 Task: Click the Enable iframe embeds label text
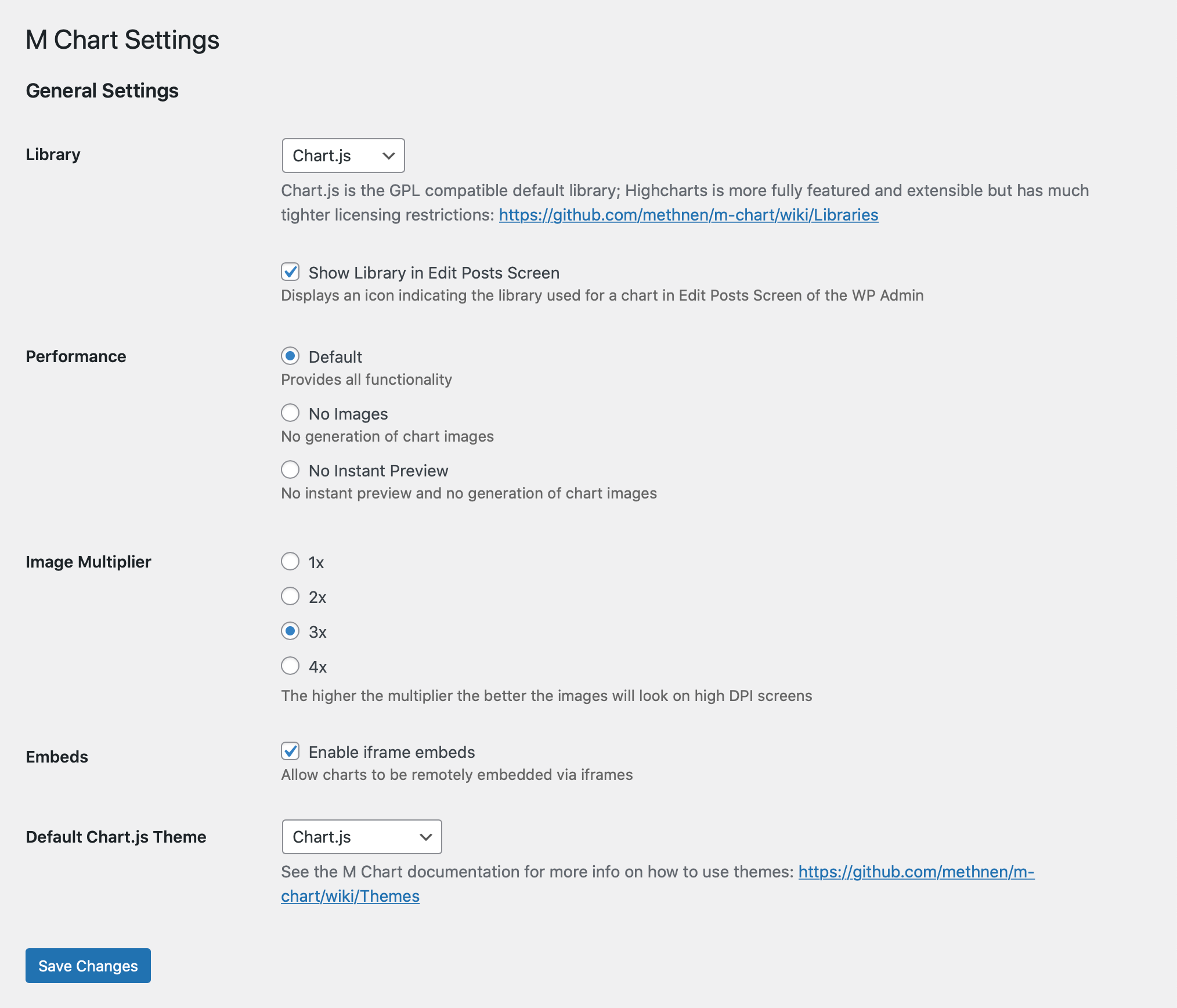click(x=392, y=752)
